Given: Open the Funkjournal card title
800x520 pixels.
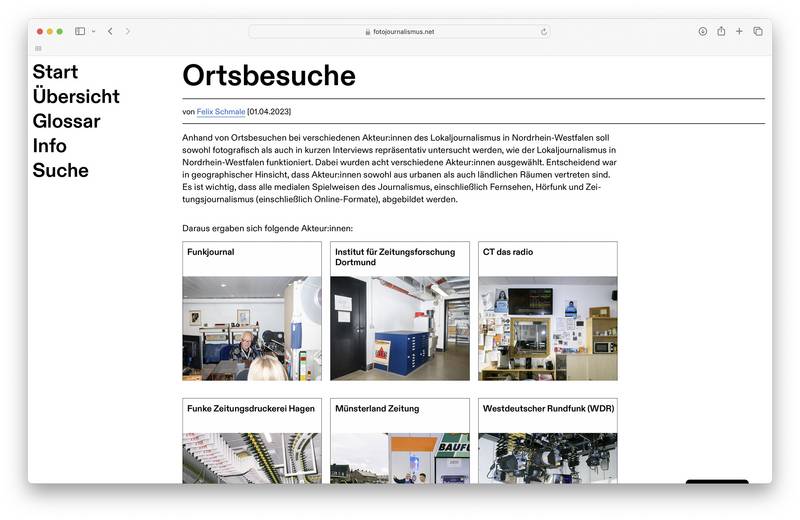Looking at the screenshot, I should (211, 252).
